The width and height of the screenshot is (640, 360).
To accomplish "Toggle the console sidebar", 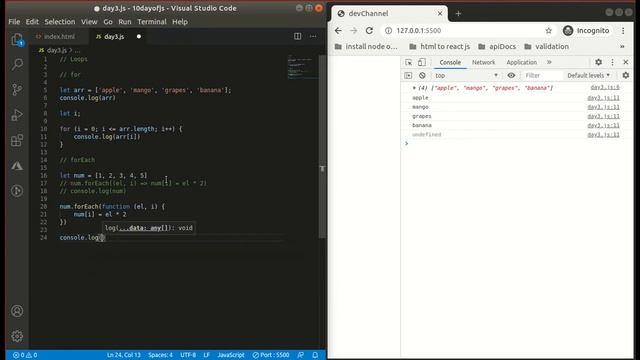I will (x=408, y=76).
